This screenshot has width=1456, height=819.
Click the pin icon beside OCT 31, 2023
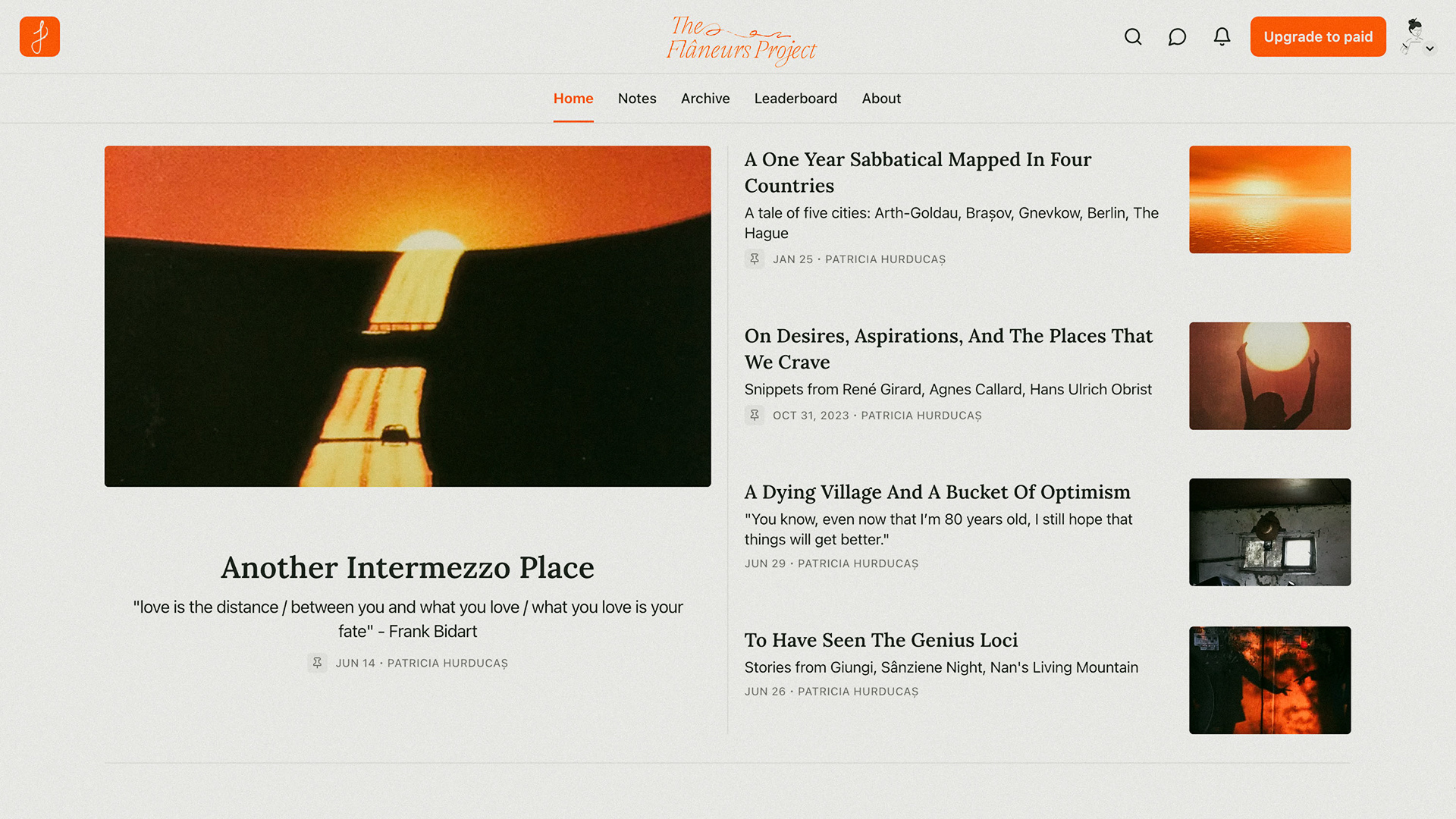point(755,416)
